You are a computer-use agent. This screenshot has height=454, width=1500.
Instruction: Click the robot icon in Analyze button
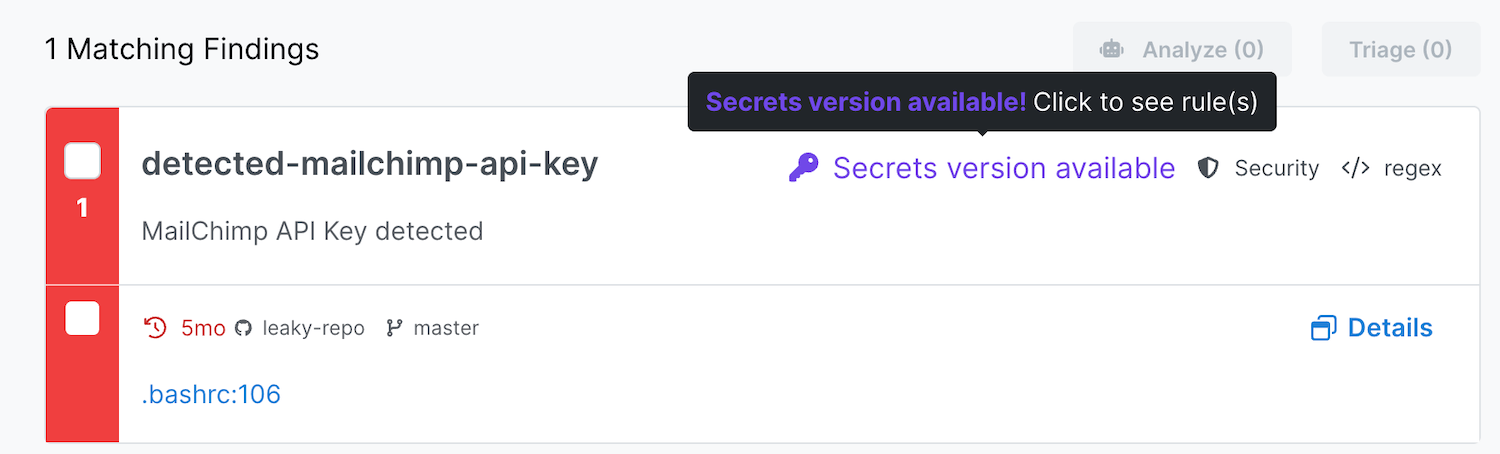point(1111,49)
